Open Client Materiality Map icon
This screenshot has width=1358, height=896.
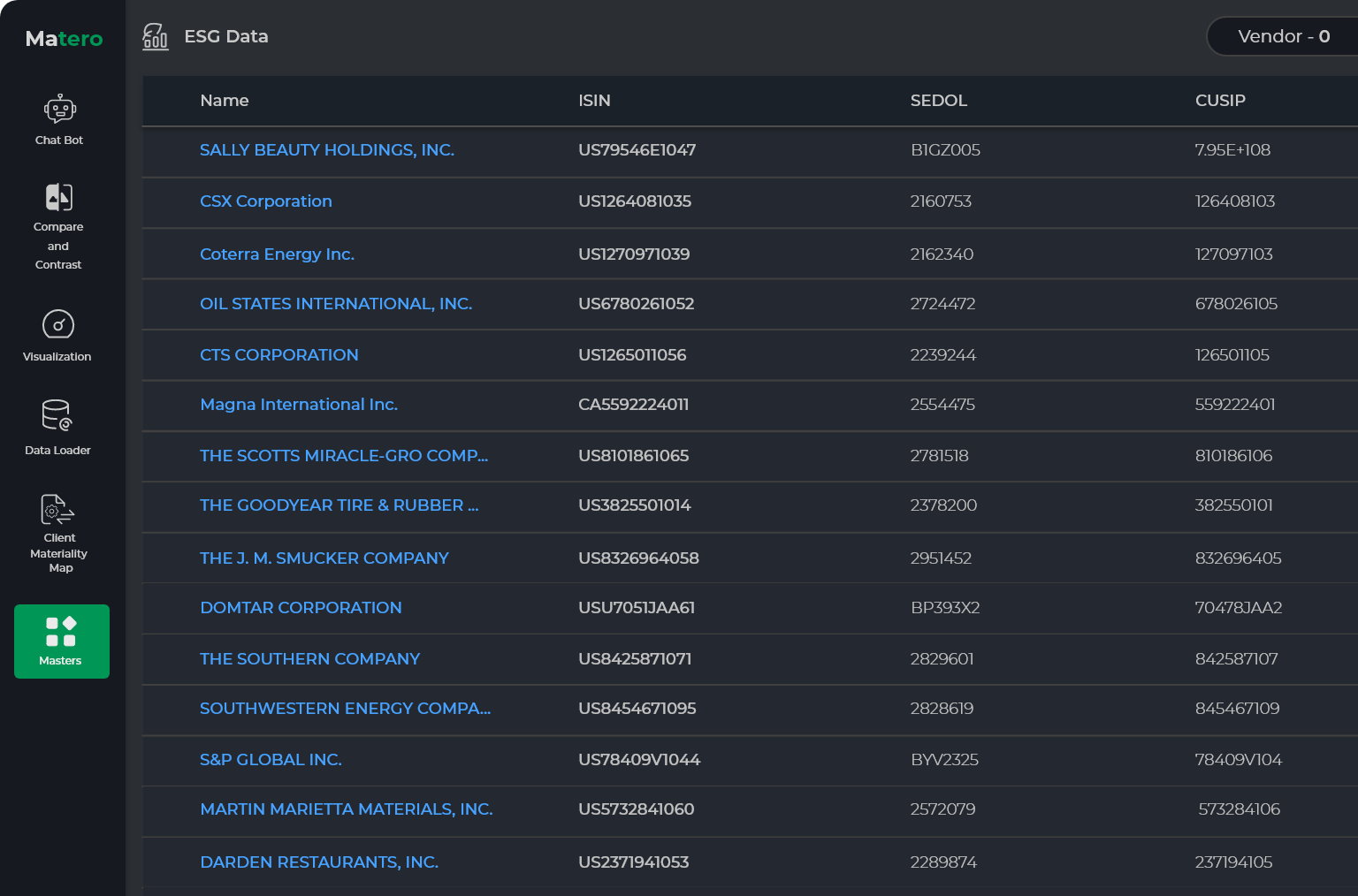coord(57,510)
